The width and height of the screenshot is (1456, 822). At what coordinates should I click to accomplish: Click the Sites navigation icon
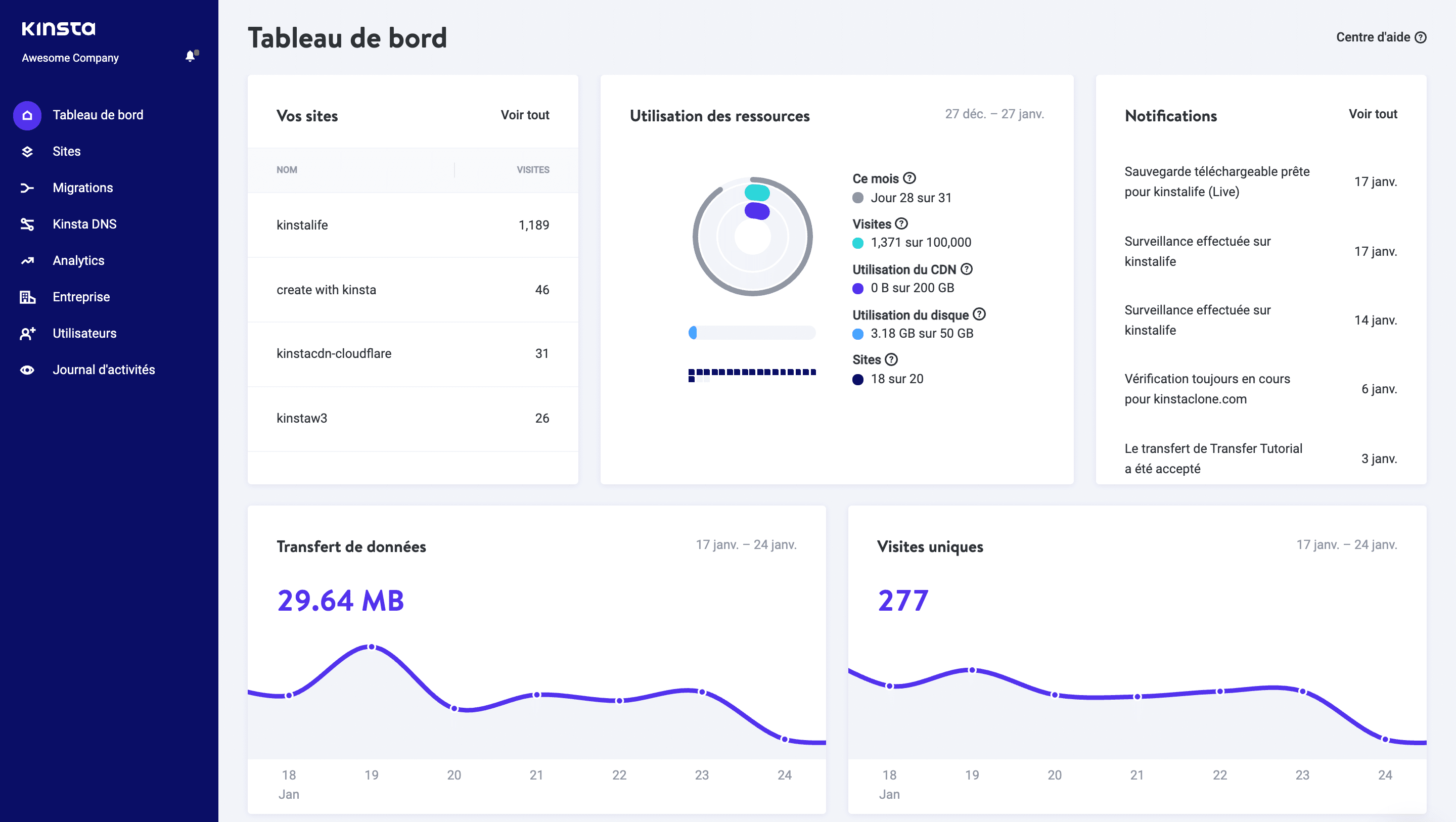(27, 151)
